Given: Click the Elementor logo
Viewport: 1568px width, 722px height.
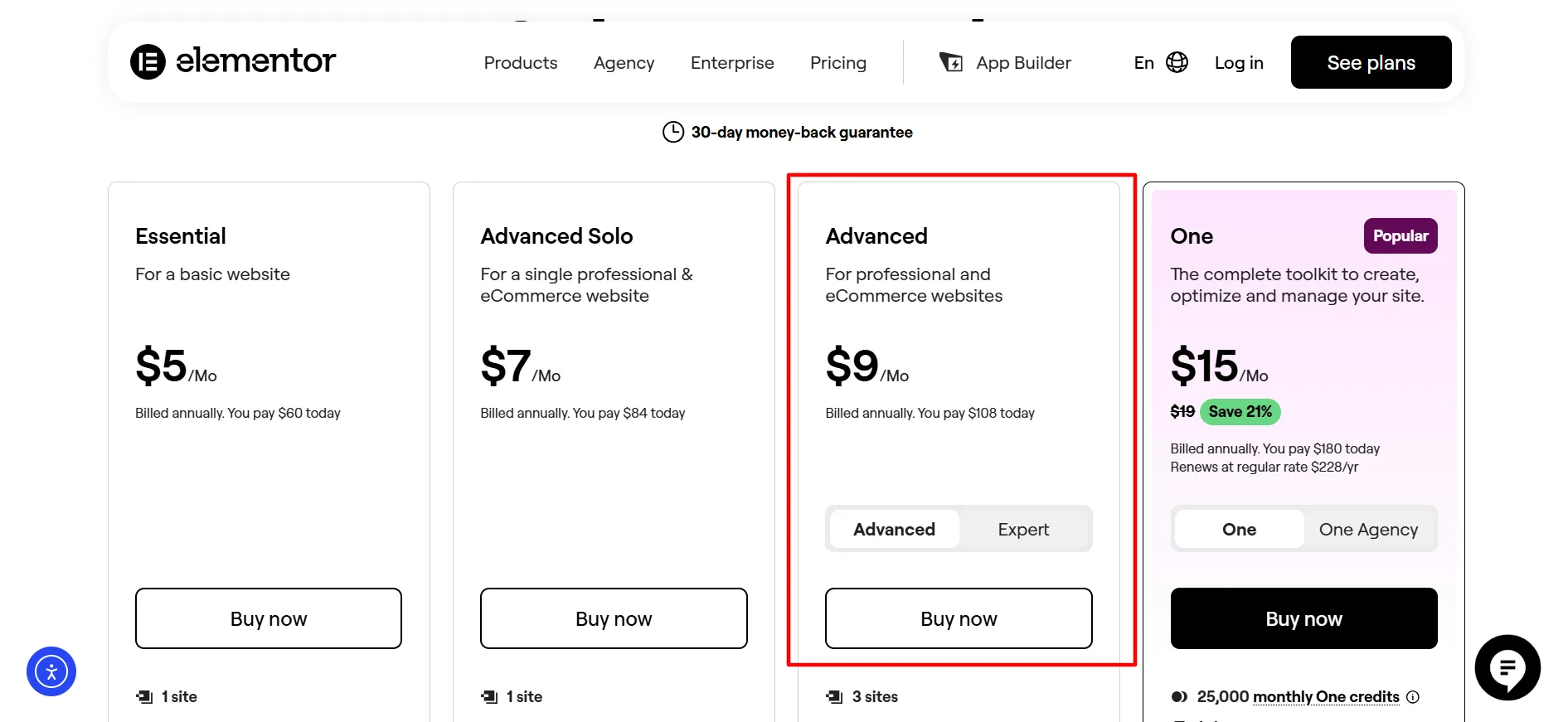Looking at the screenshot, I should coord(233,61).
